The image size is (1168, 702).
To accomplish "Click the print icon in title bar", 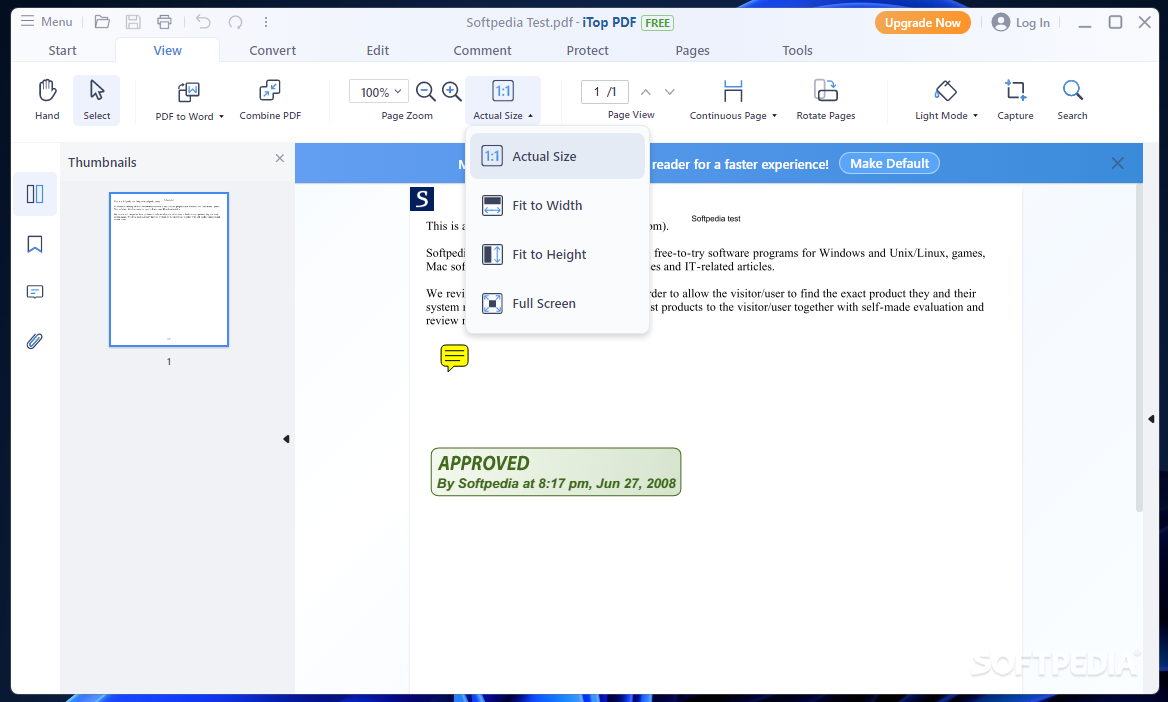I will [x=164, y=22].
